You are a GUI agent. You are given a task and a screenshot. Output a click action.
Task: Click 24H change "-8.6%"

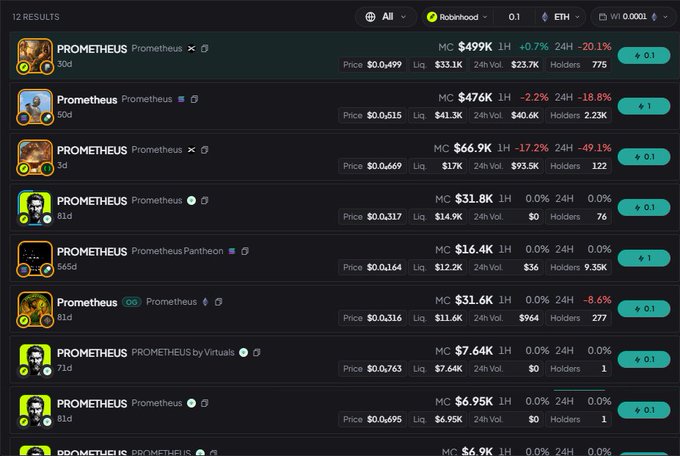(x=597, y=300)
